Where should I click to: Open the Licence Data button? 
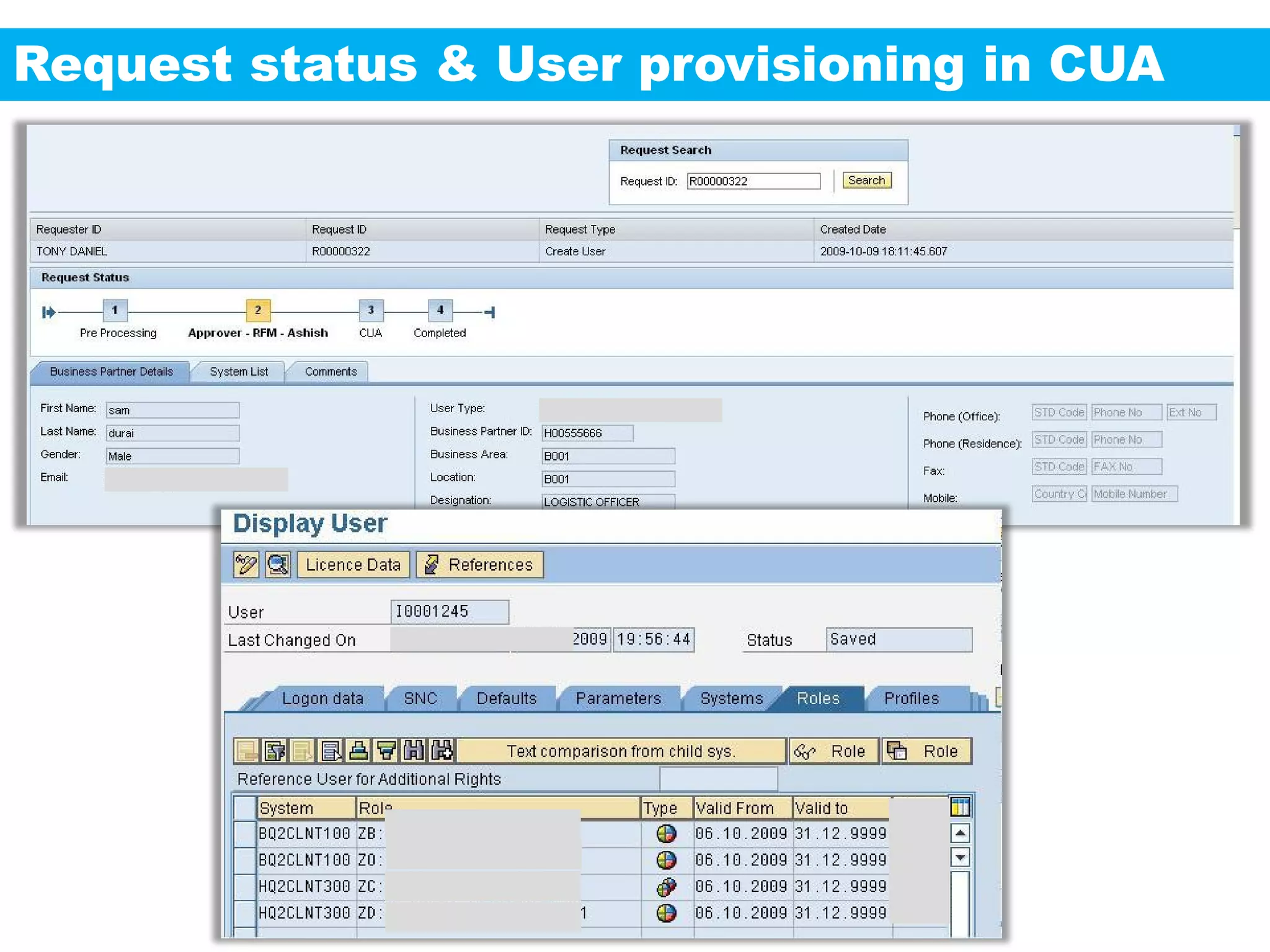[353, 565]
